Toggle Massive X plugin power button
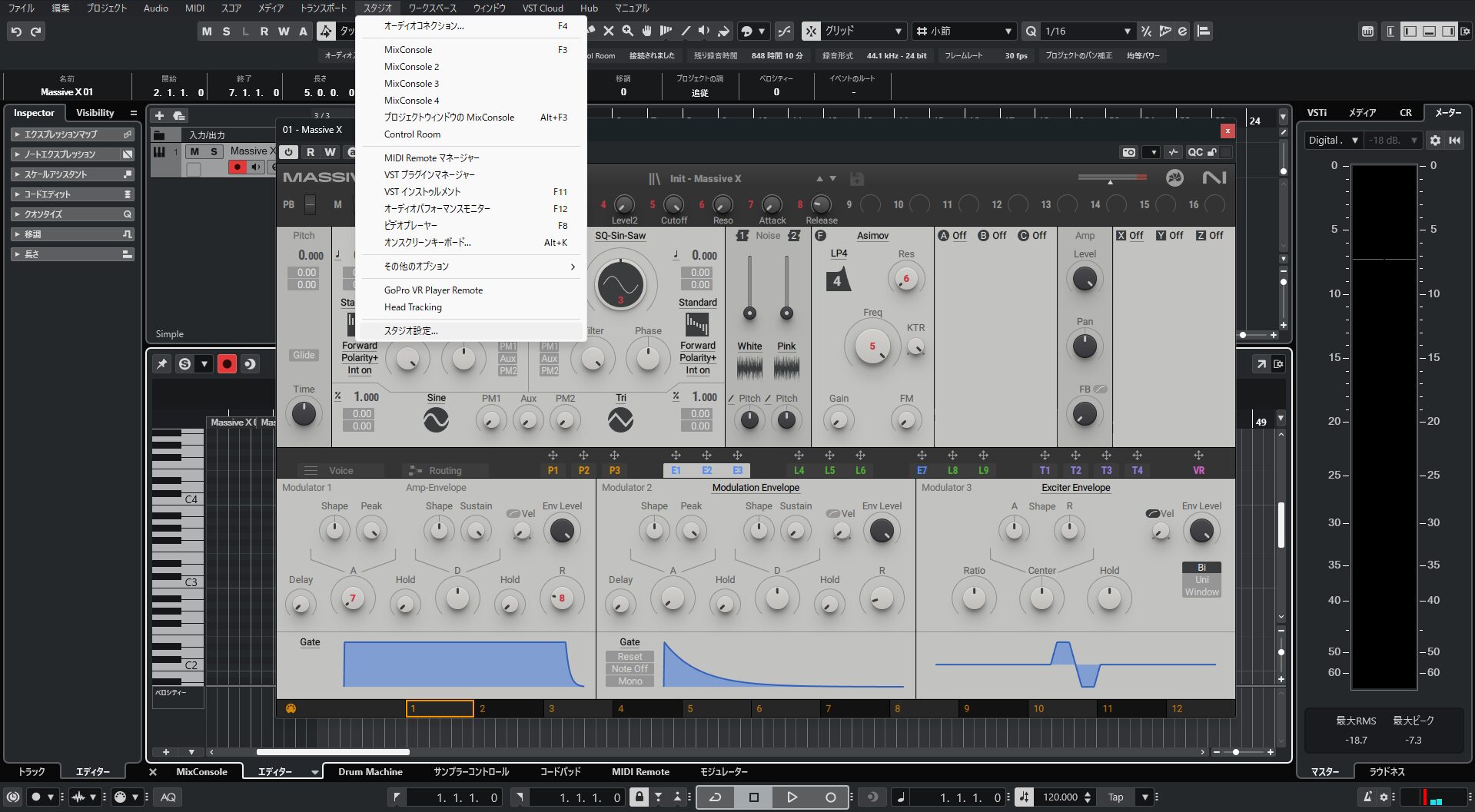Screen dimensions: 1475x812 tap(289, 152)
